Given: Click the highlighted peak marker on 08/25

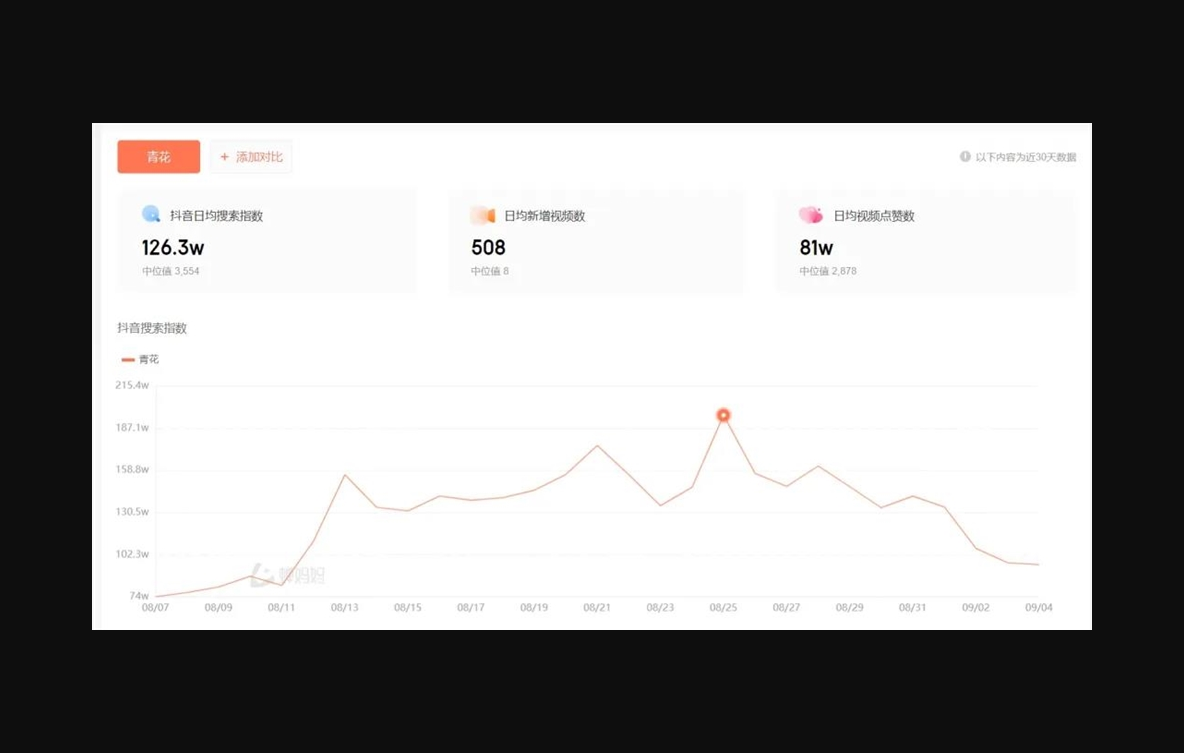Looking at the screenshot, I should point(723,415).
